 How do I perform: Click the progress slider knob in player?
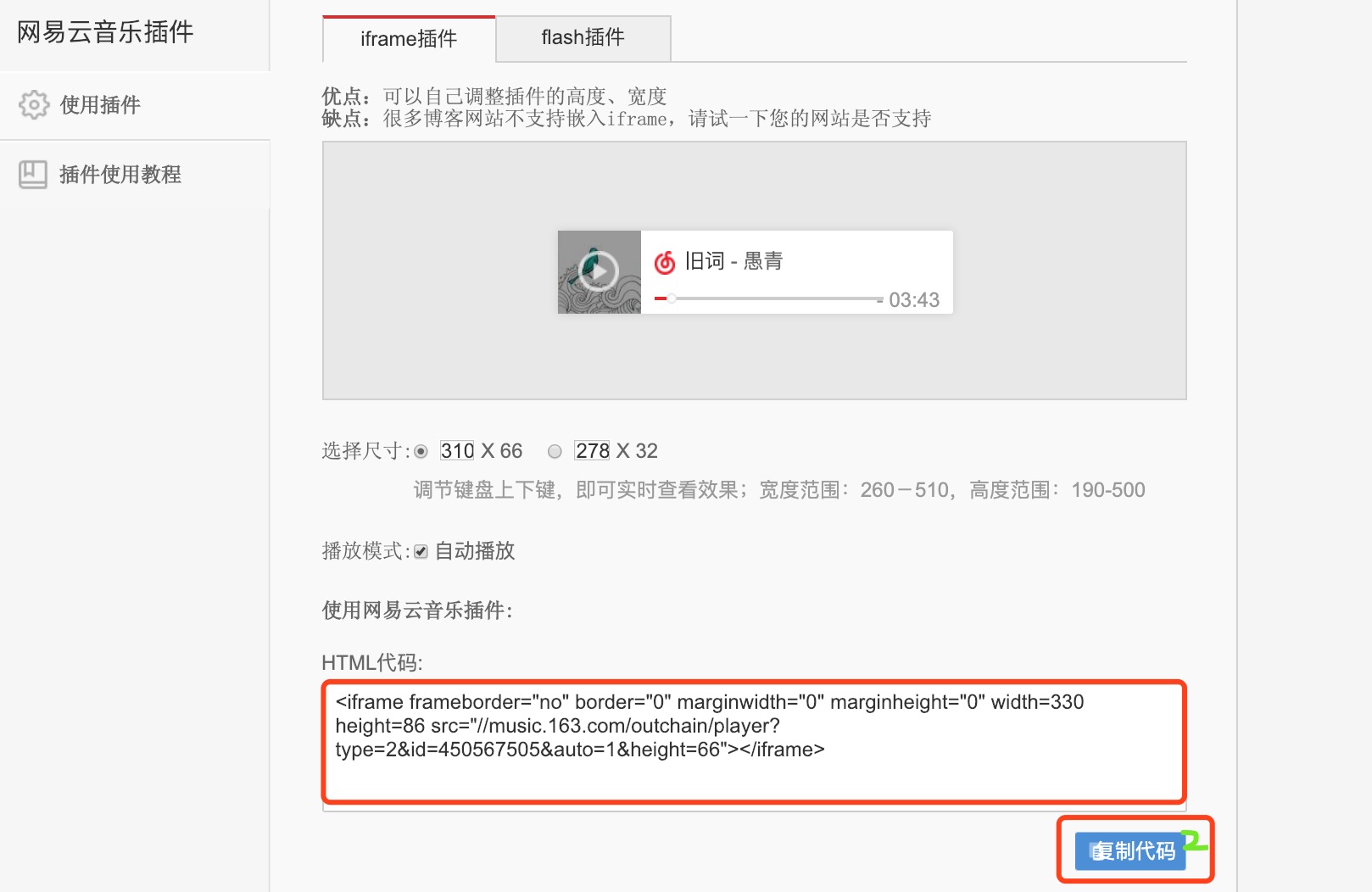pyautogui.click(x=671, y=298)
